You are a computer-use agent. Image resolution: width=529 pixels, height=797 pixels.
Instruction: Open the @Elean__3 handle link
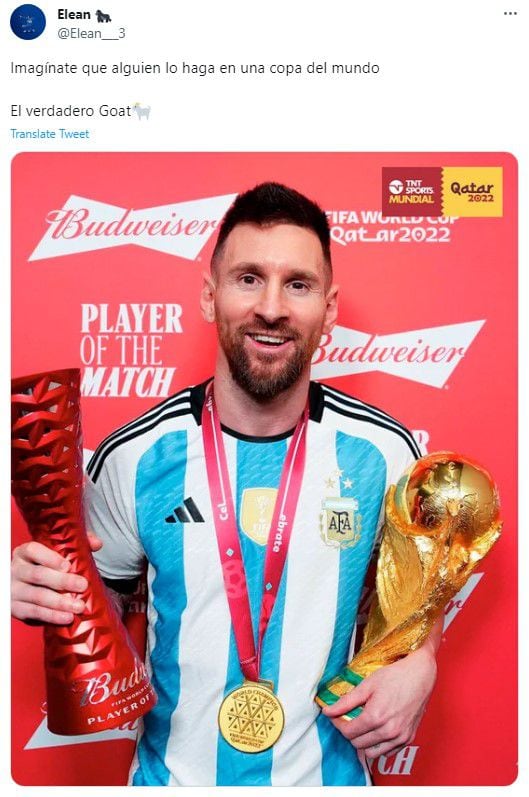91,34
